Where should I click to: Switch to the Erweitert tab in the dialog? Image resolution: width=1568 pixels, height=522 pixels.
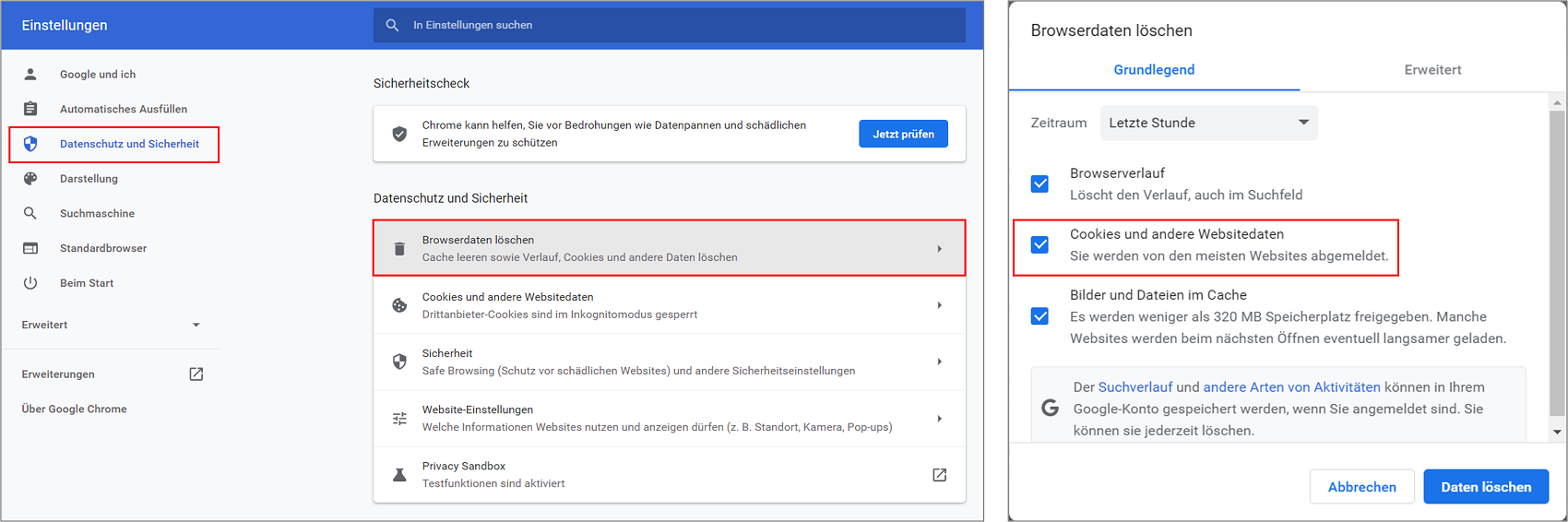click(1432, 70)
